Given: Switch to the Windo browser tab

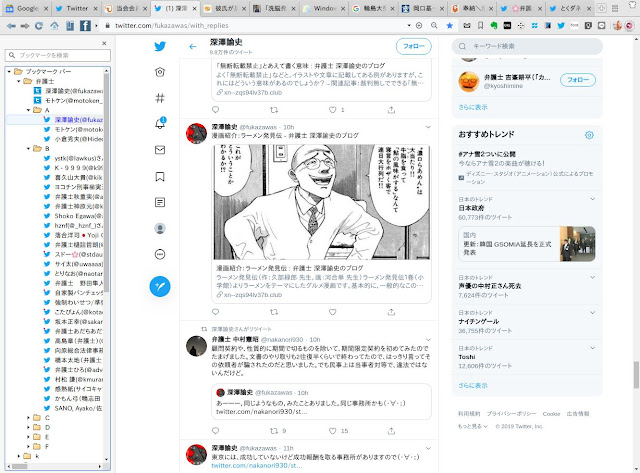Looking at the screenshot, I should click(x=323, y=8).
